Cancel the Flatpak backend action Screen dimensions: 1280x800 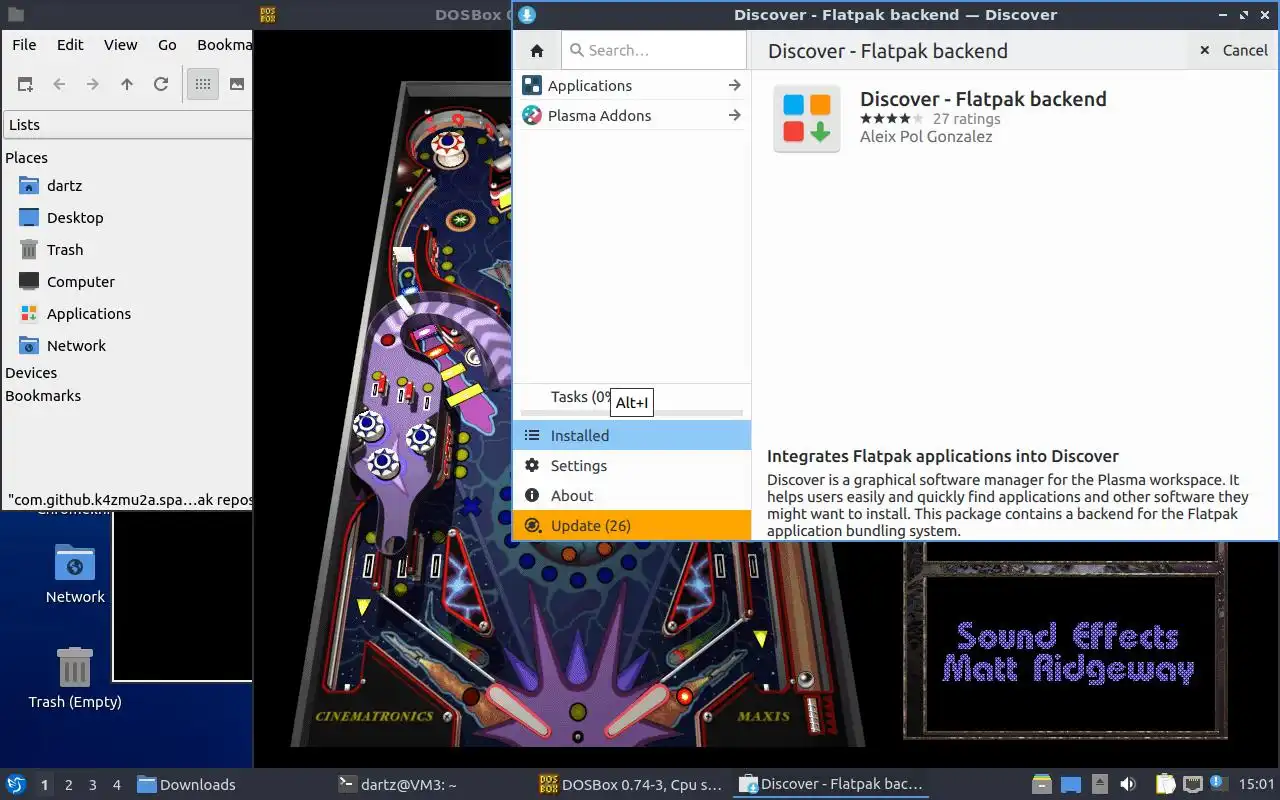pos(1233,50)
